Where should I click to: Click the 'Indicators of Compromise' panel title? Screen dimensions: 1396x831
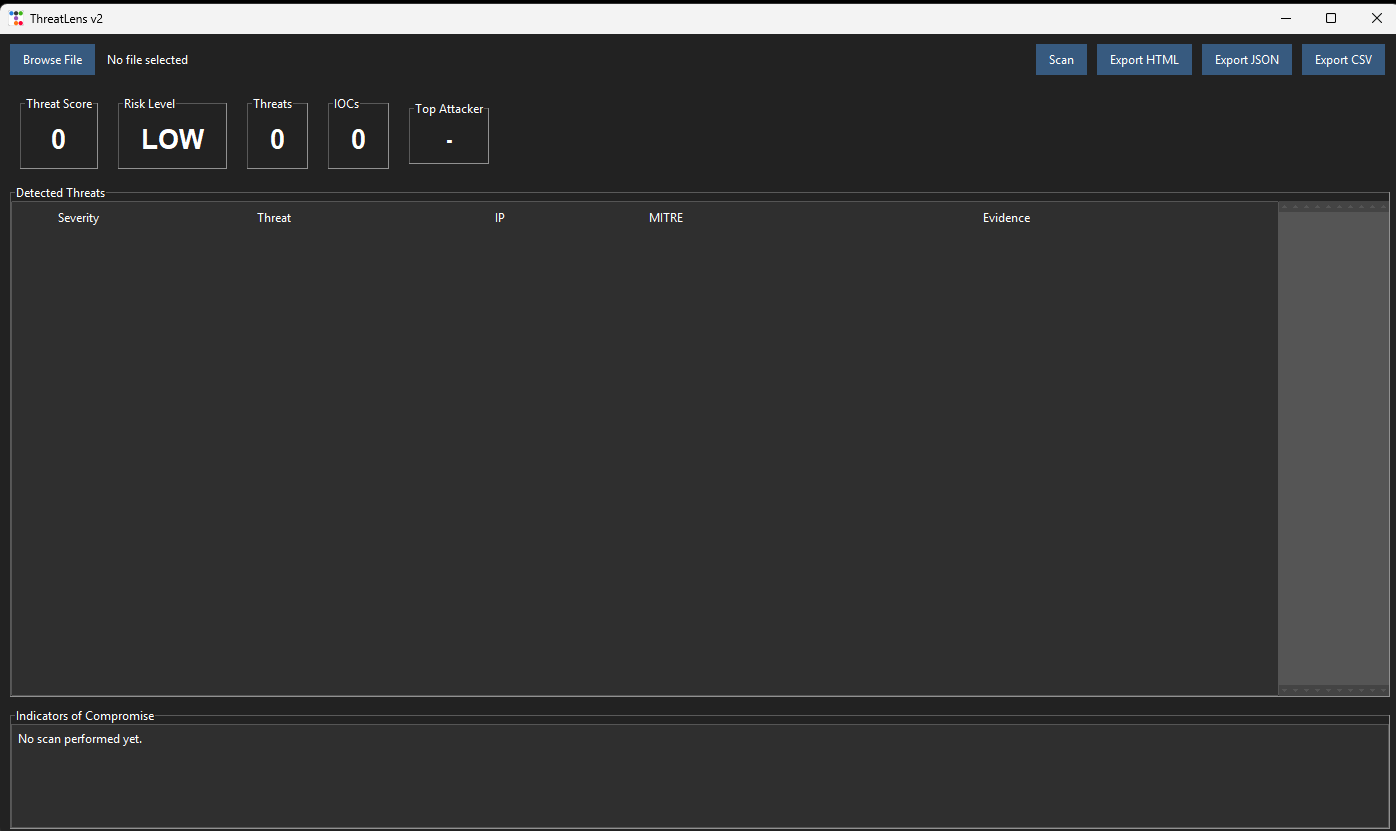pos(85,716)
